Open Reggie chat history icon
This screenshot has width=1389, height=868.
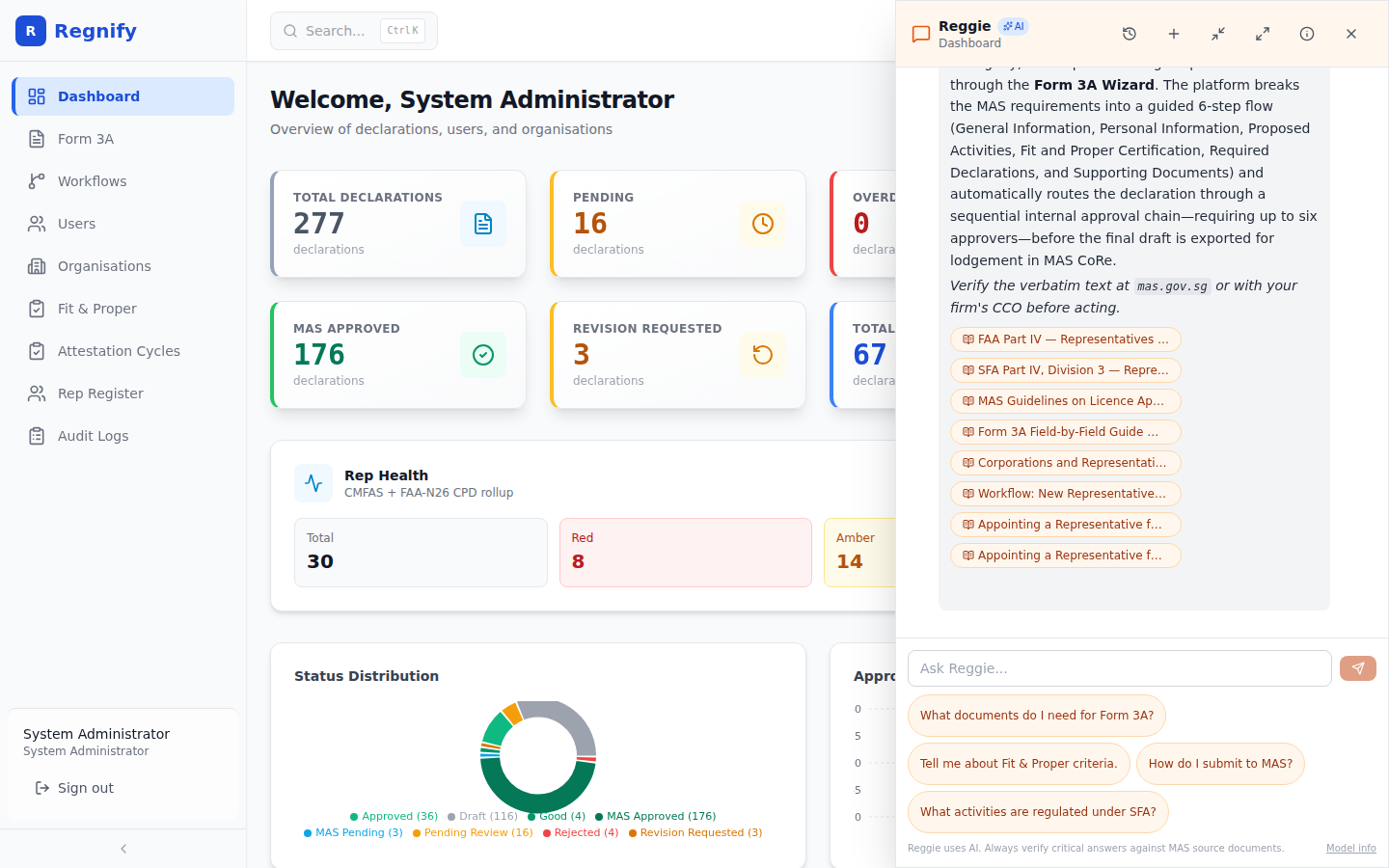pos(1130,34)
